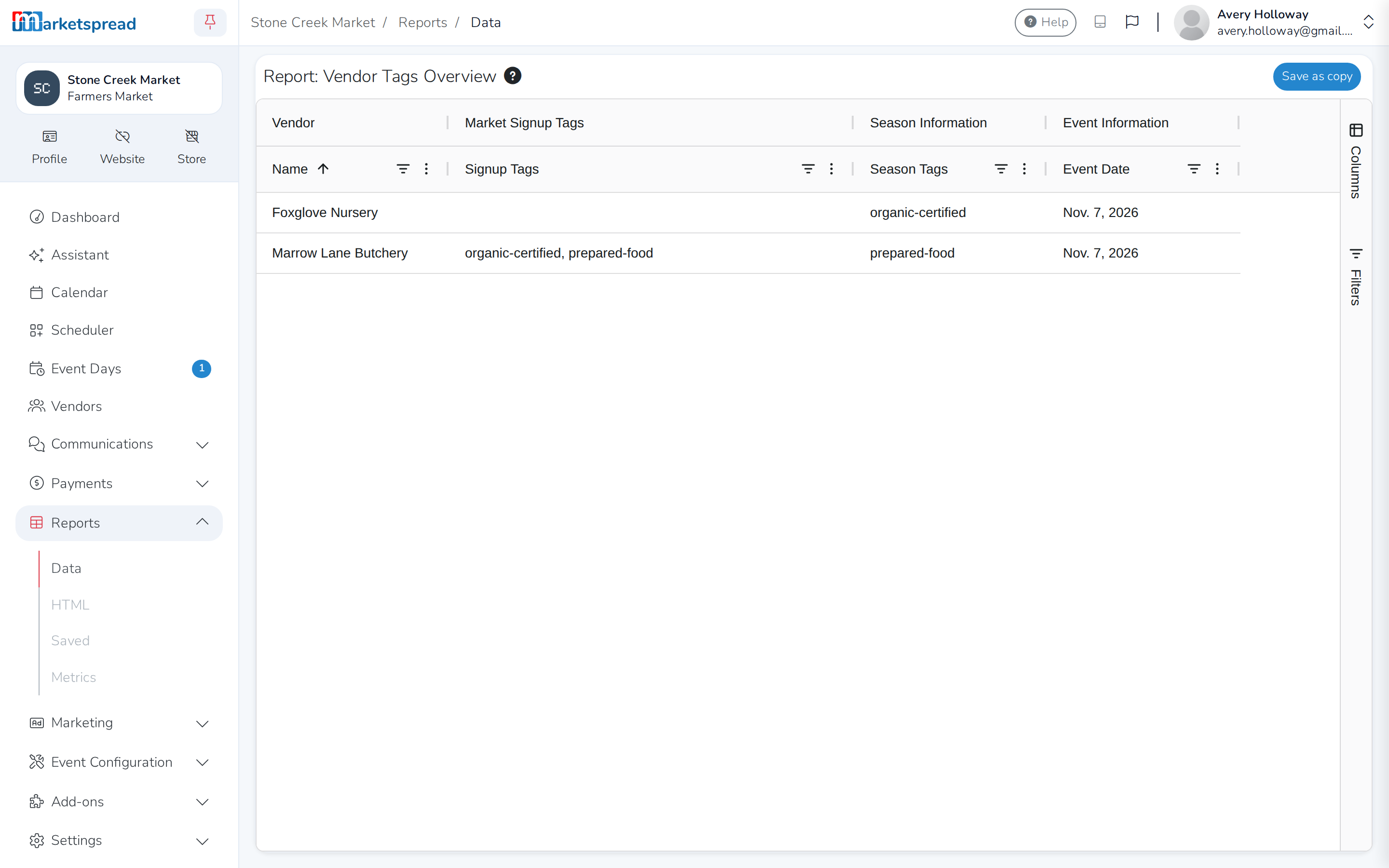
Task: Select the HTML reports sub-item
Action: [x=70, y=605]
